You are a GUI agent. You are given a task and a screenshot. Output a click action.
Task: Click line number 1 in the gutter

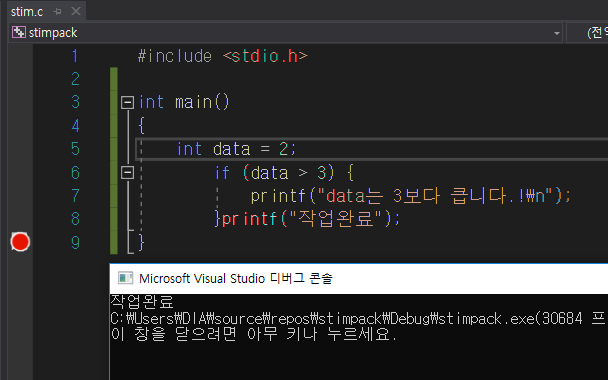pyautogui.click(x=75, y=56)
